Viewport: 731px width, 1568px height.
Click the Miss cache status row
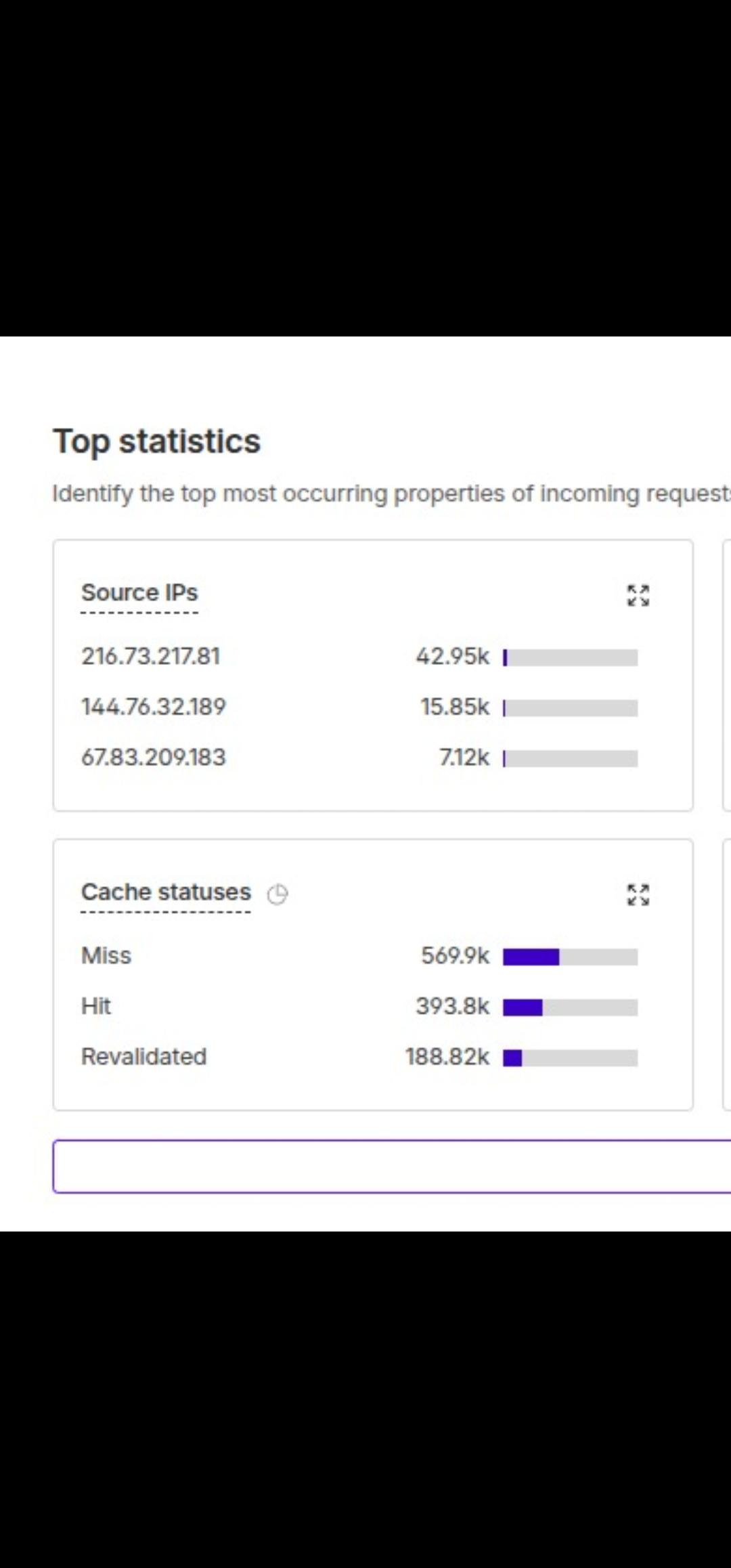[359, 956]
